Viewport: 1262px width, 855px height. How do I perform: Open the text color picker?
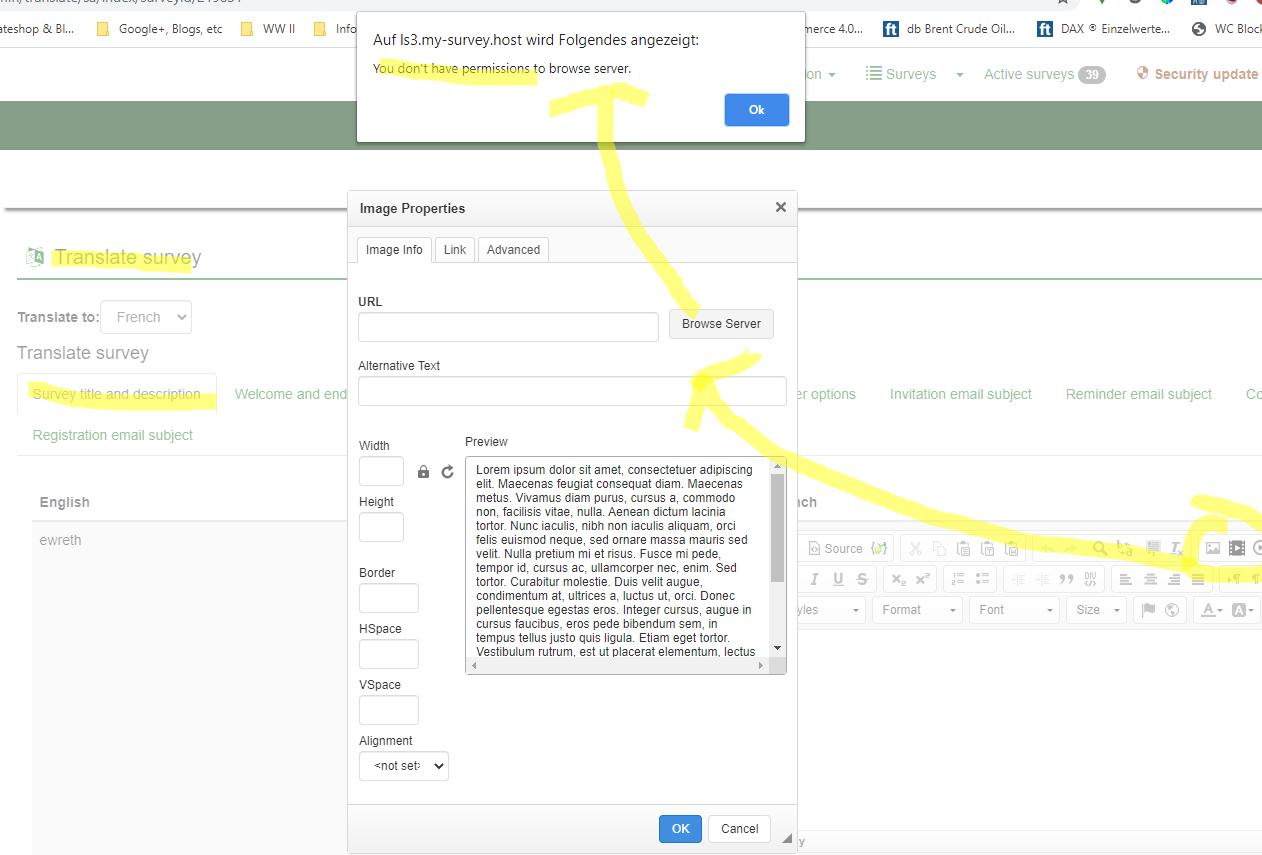(x=1212, y=610)
